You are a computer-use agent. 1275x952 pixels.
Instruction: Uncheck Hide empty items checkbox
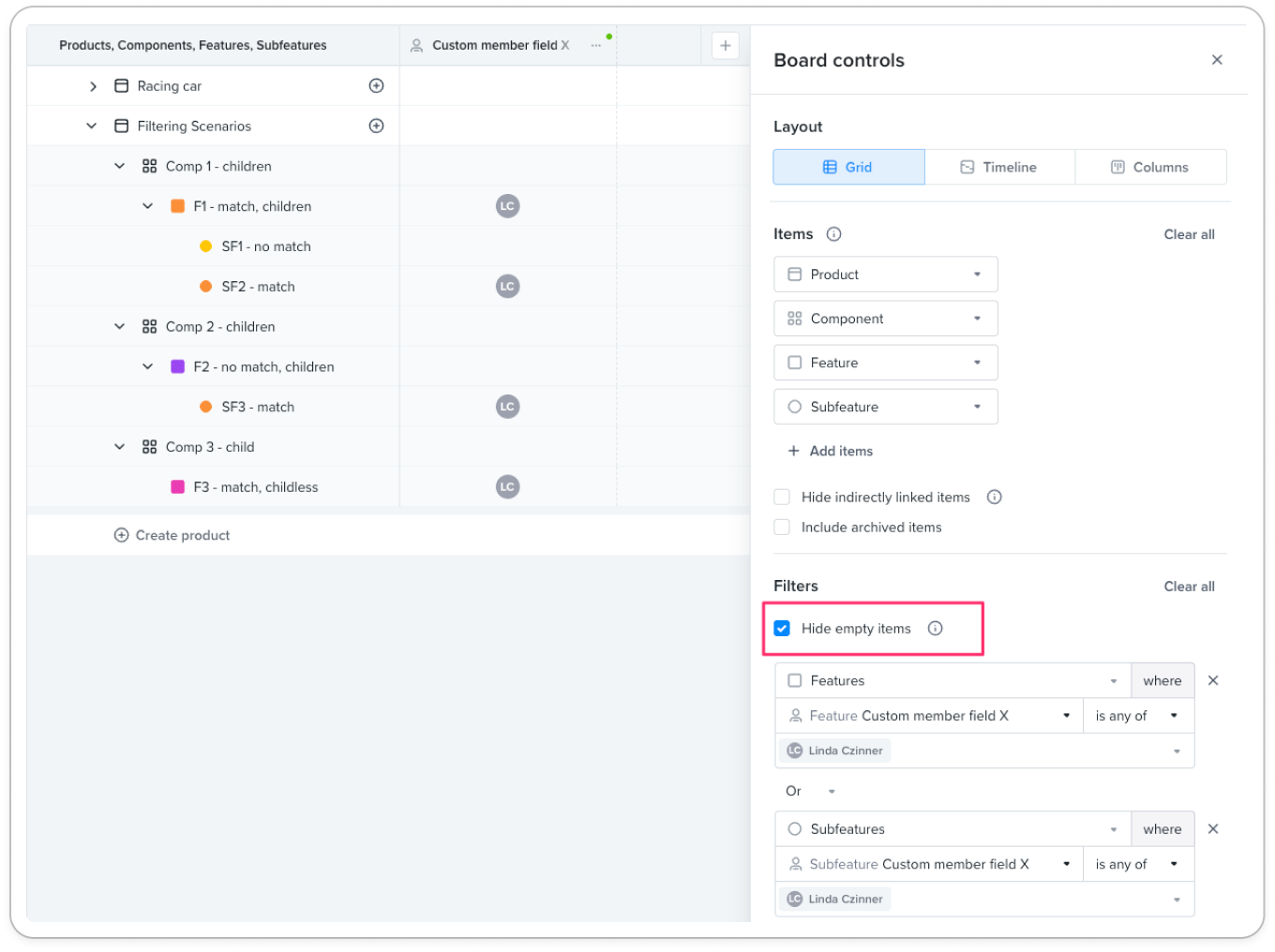782,628
